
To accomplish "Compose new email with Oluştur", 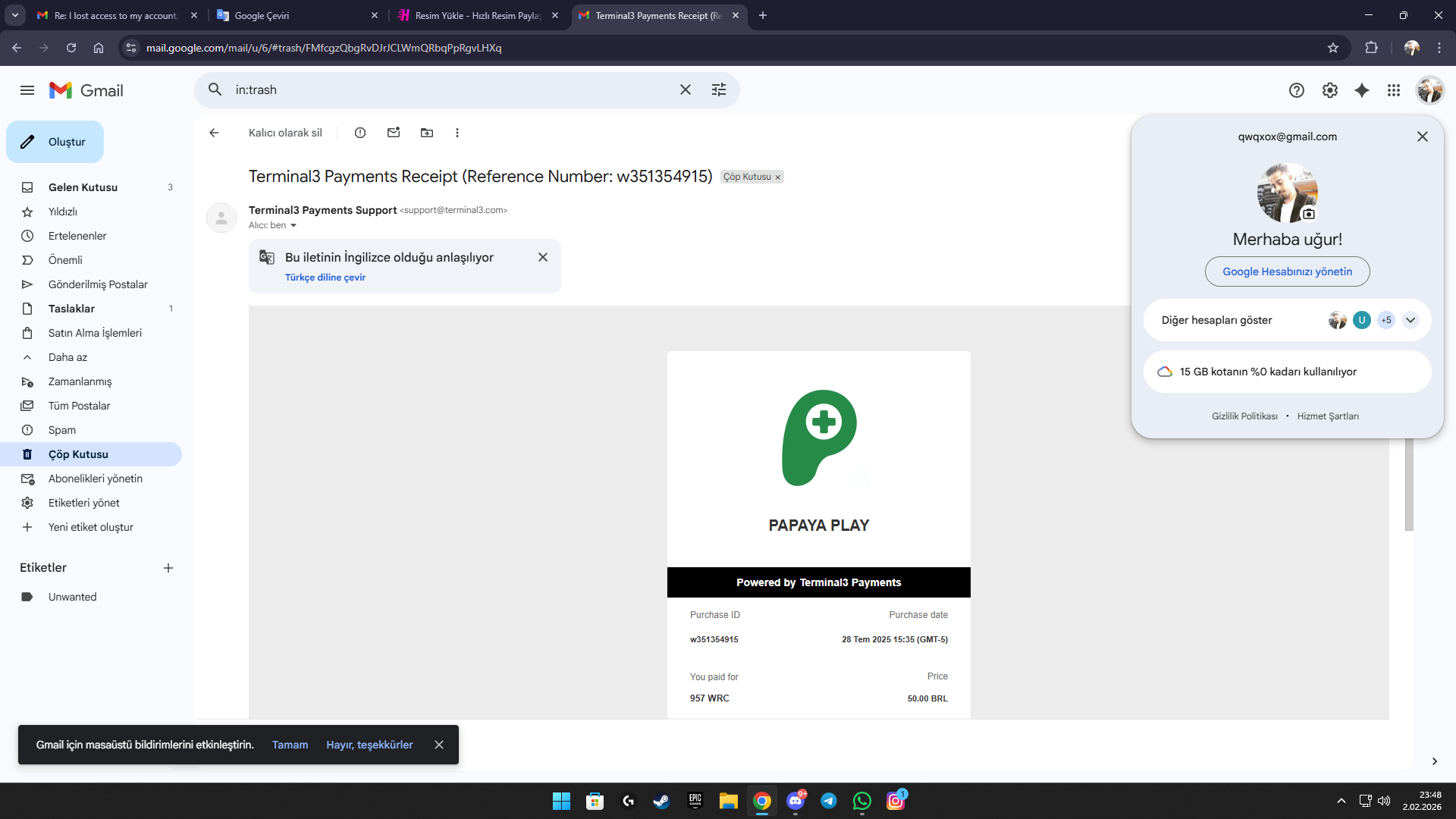I will tap(55, 142).
